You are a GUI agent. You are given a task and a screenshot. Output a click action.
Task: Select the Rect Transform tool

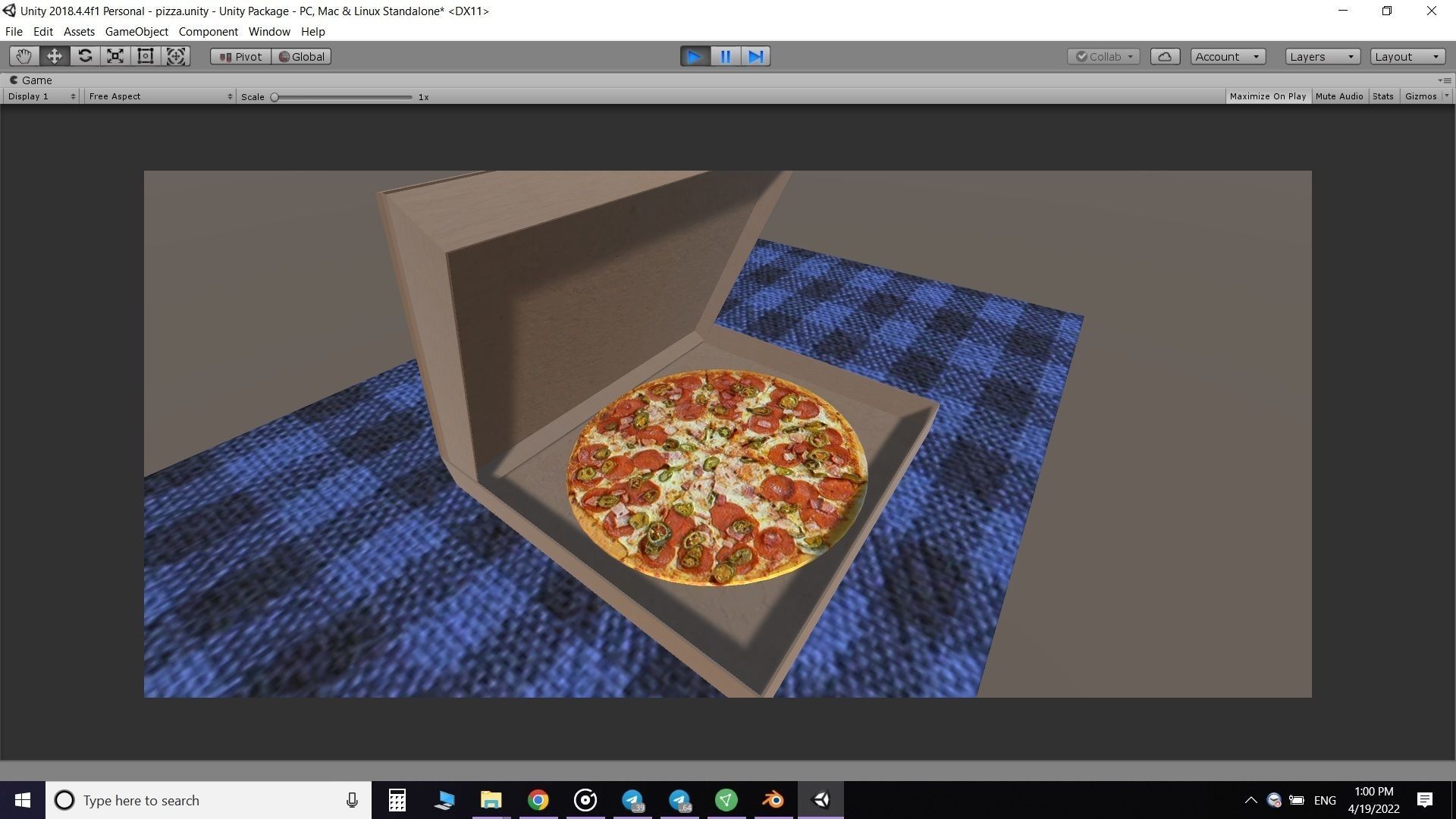(145, 56)
